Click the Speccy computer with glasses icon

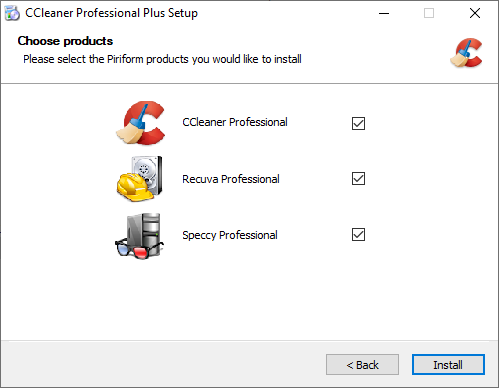(x=139, y=236)
